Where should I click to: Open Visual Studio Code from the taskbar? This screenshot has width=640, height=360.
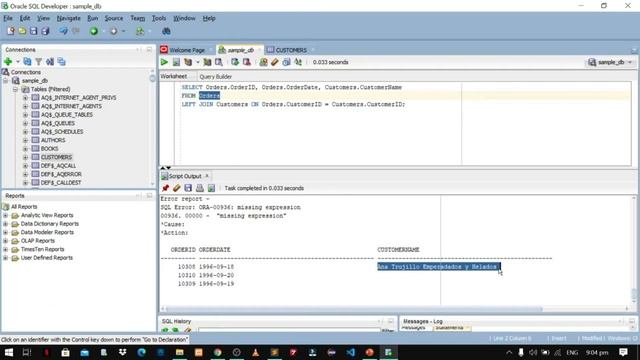point(350,352)
